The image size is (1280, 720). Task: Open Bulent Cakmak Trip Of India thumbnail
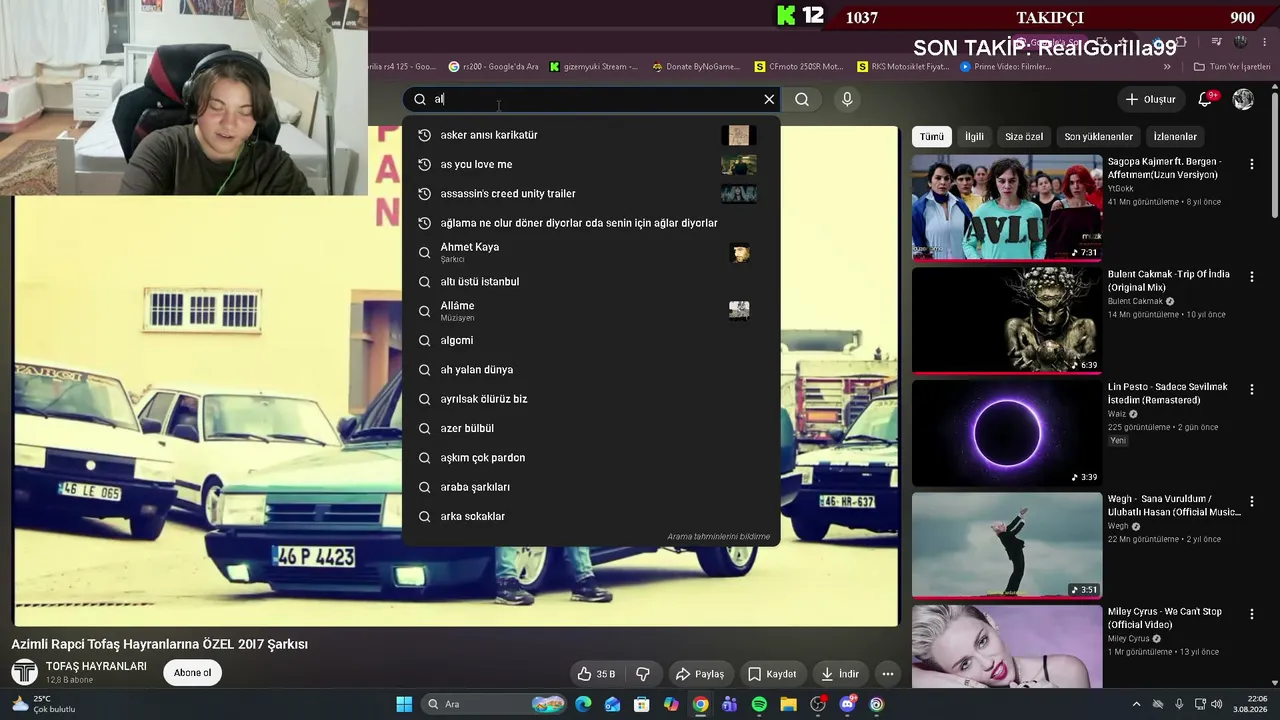1007,320
